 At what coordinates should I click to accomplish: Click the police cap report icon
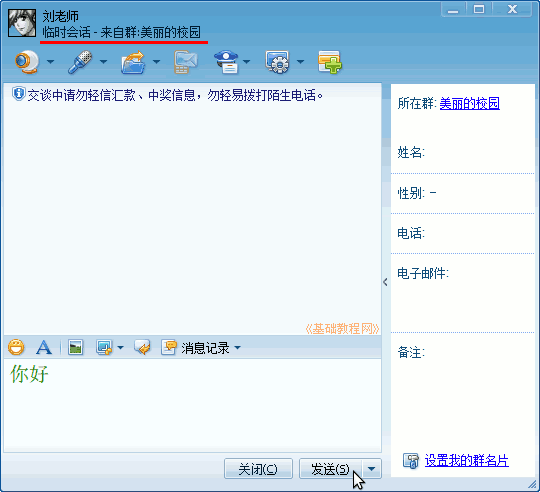[x=226, y=62]
